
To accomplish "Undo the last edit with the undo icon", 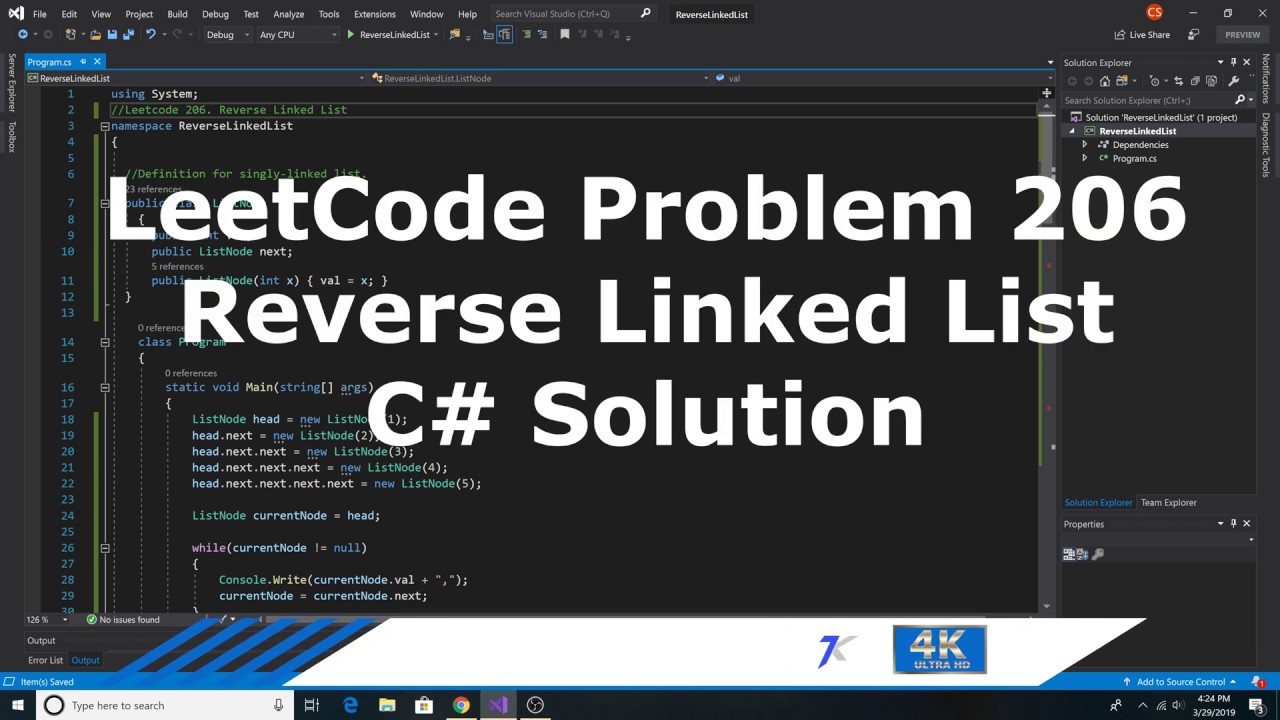I will coord(150,34).
